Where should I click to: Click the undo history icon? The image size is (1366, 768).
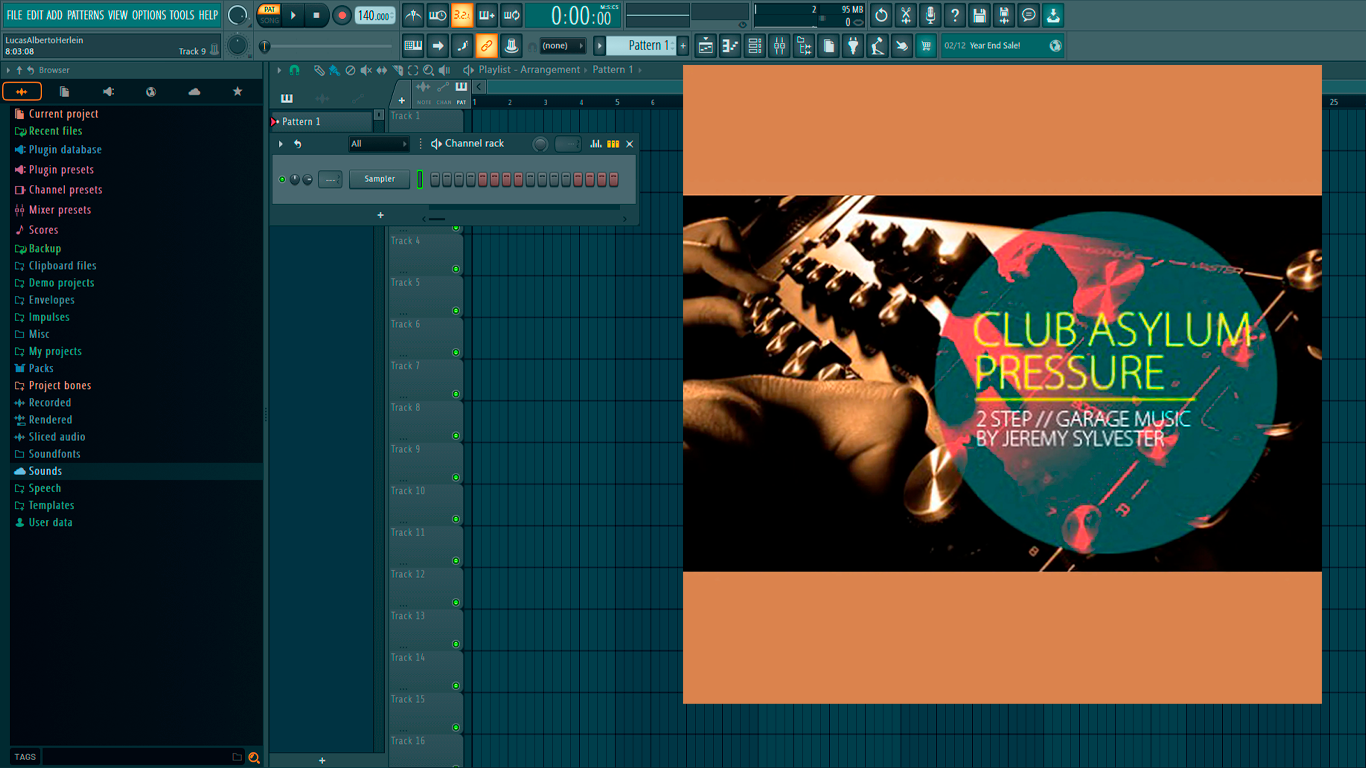[881, 15]
